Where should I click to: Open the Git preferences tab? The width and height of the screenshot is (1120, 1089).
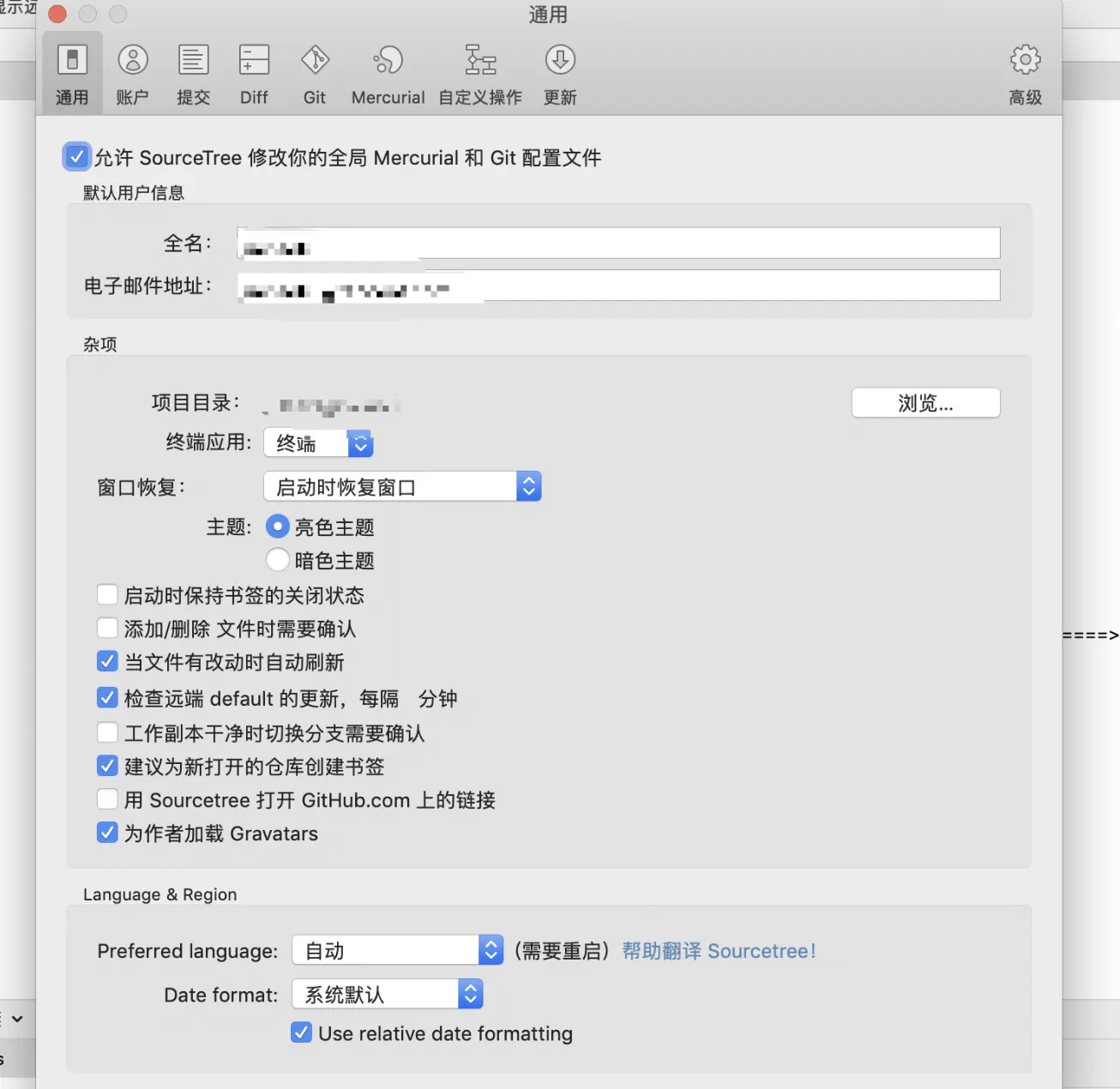[x=315, y=75]
